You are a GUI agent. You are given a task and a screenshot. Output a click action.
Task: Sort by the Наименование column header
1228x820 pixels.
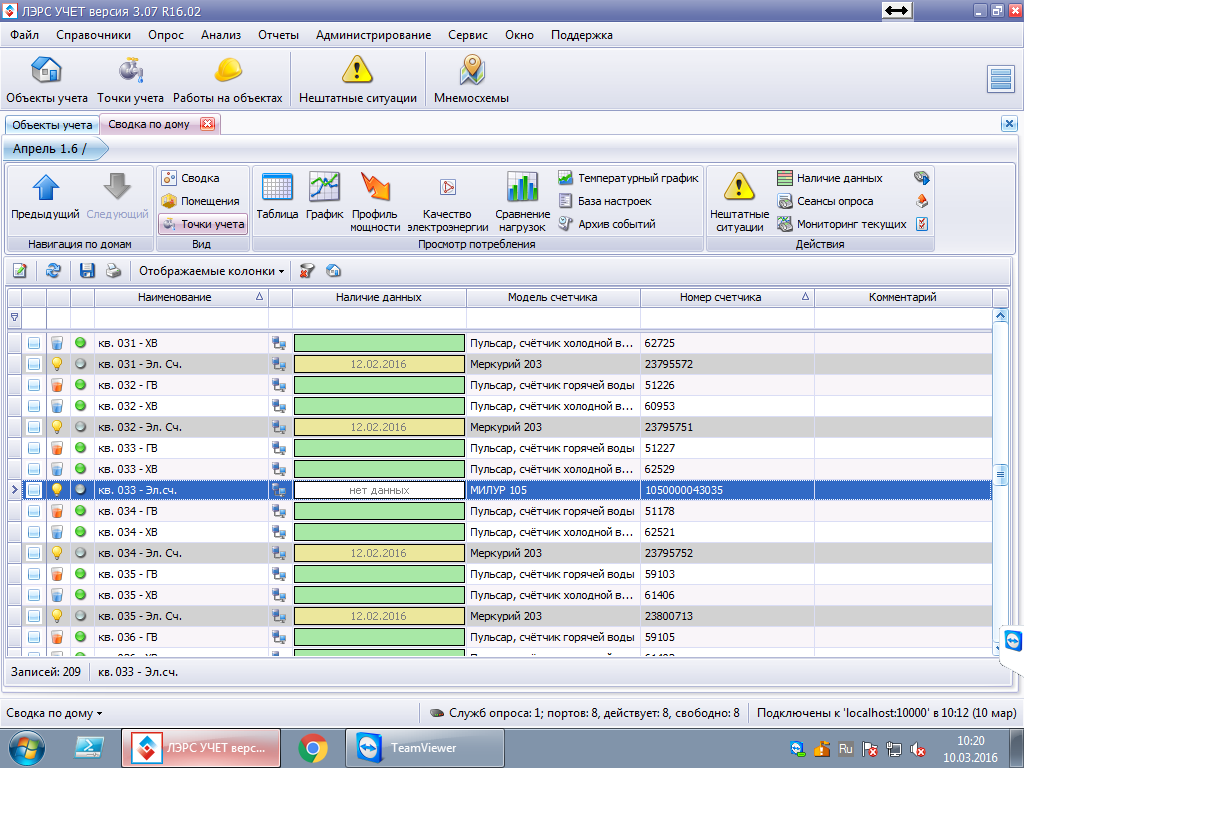tap(181, 297)
